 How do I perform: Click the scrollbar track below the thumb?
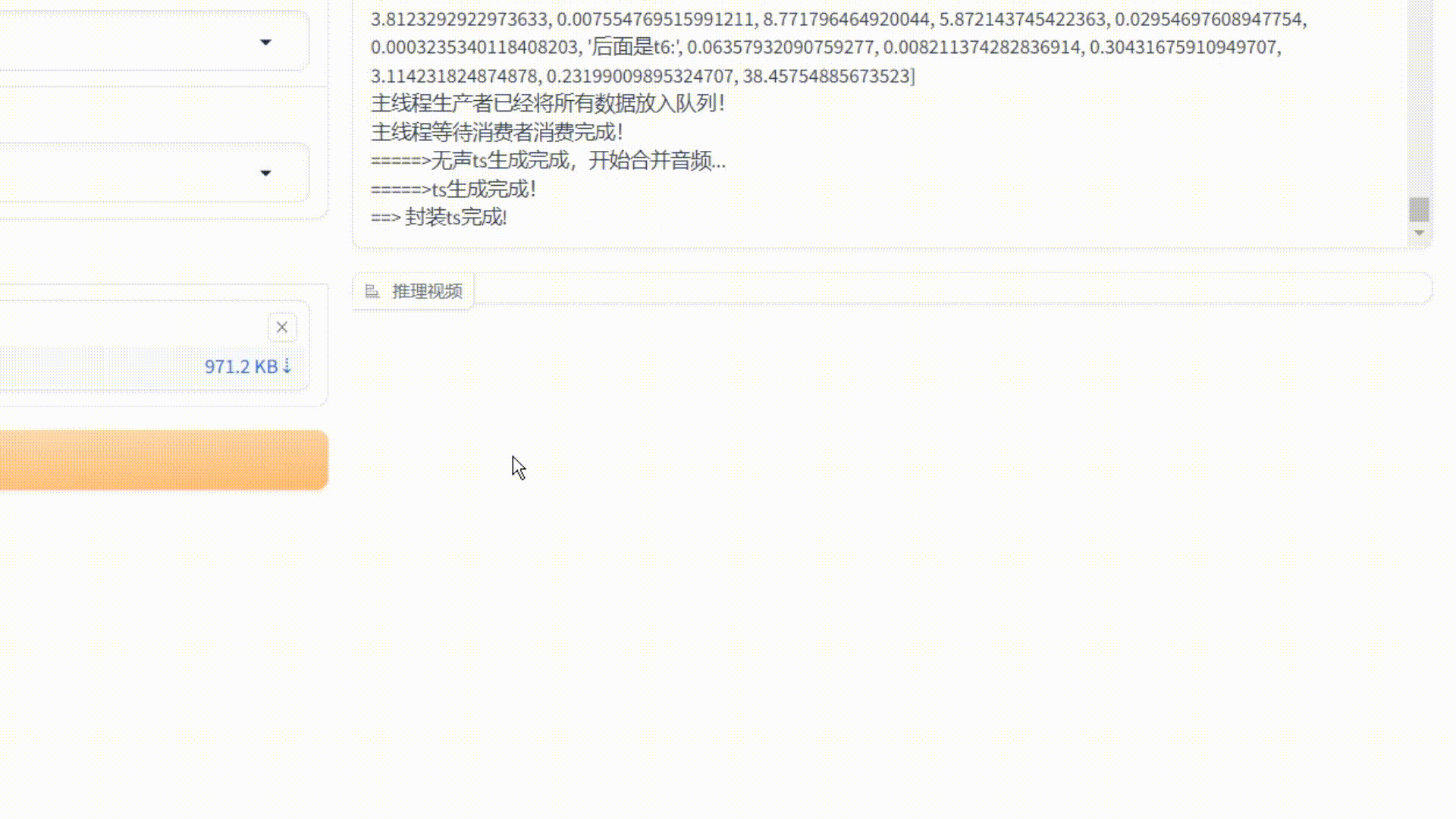coord(1420,224)
